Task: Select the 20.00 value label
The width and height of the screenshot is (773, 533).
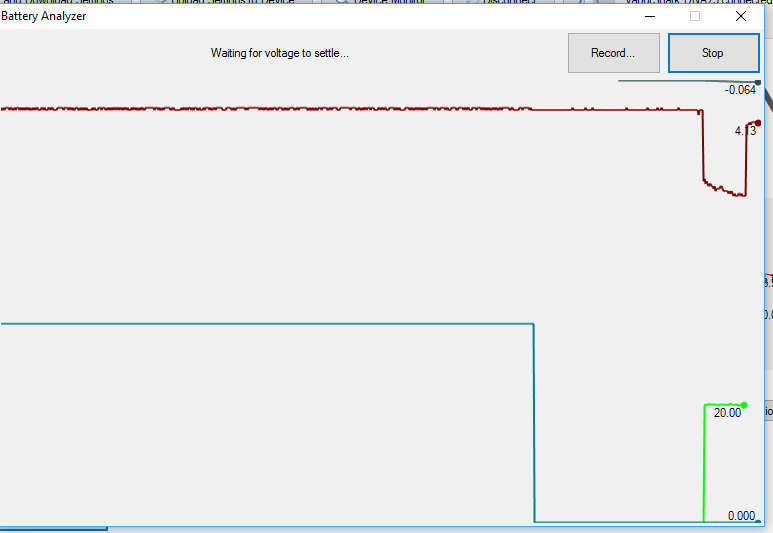Action: (727, 413)
